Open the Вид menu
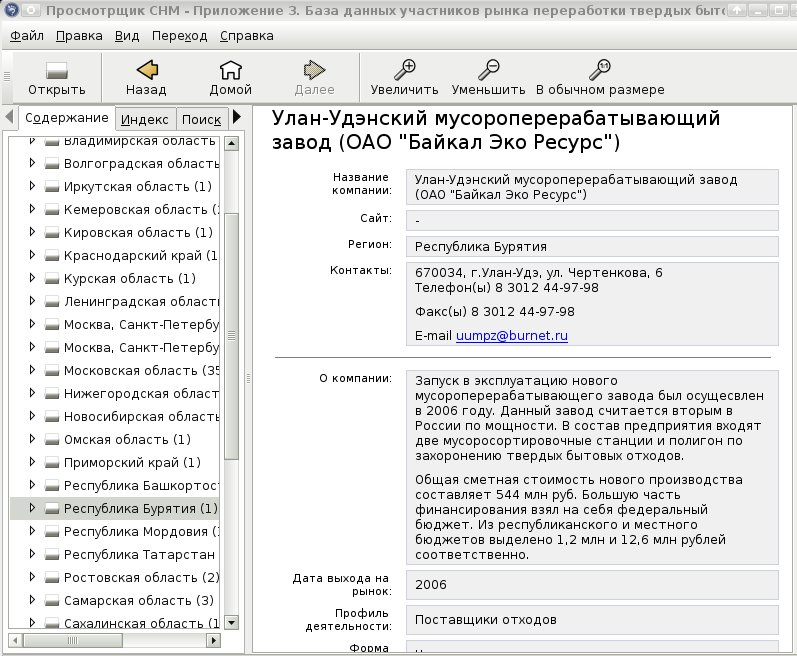 tap(127, 36)
